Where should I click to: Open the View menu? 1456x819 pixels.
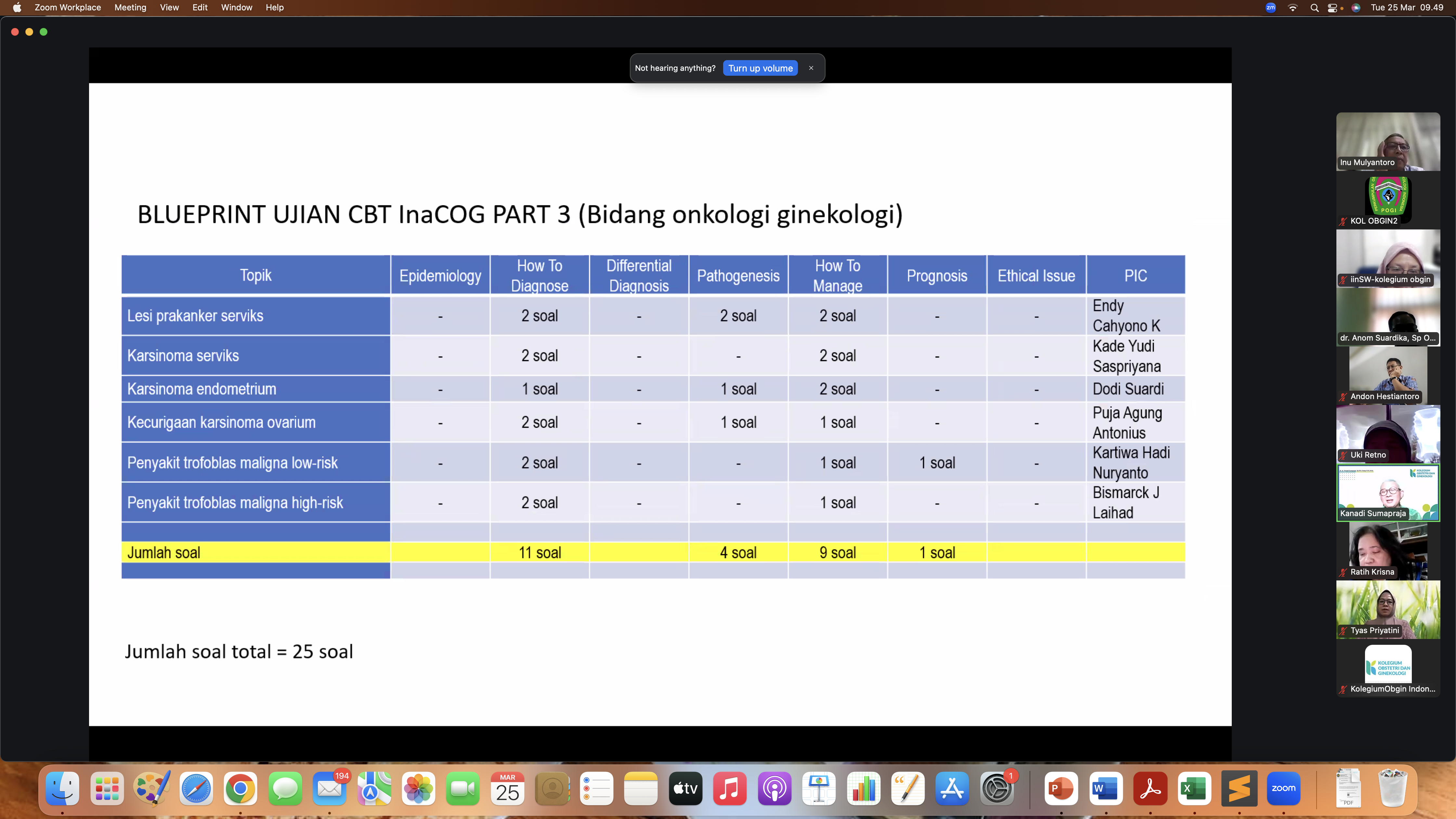pyautogui.click(x=169, y=7)
